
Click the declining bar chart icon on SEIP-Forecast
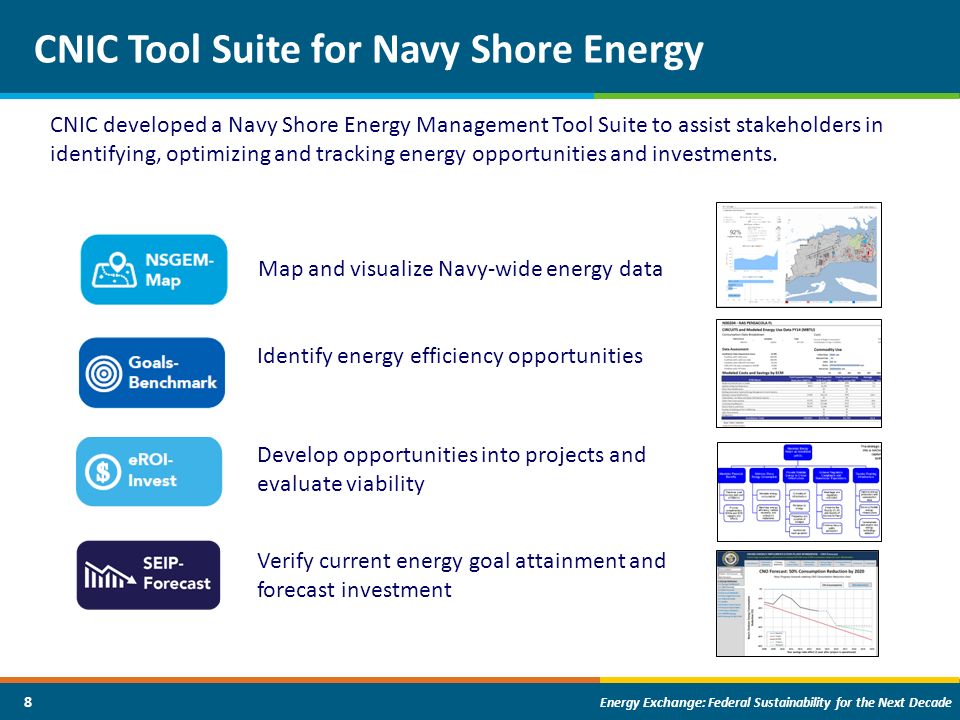click(x=110, y=574)
